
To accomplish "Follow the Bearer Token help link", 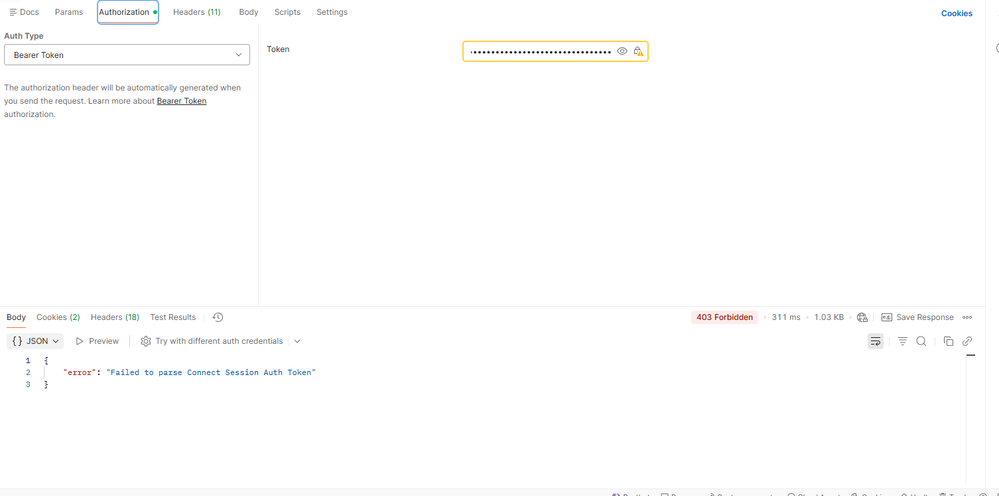I will (182, 101).
